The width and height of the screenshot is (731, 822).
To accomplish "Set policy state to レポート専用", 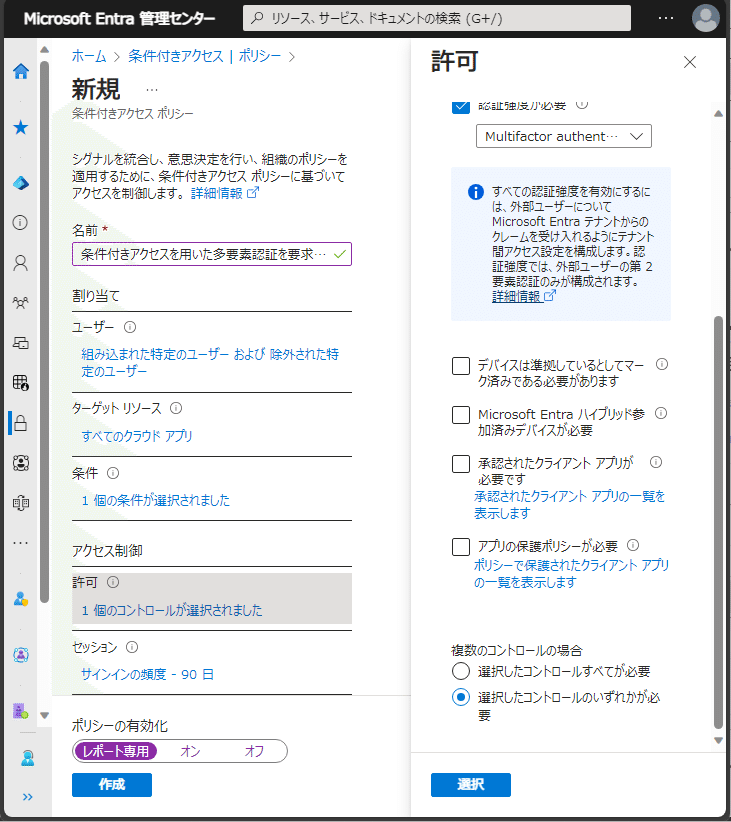I will tap(115, 751).
